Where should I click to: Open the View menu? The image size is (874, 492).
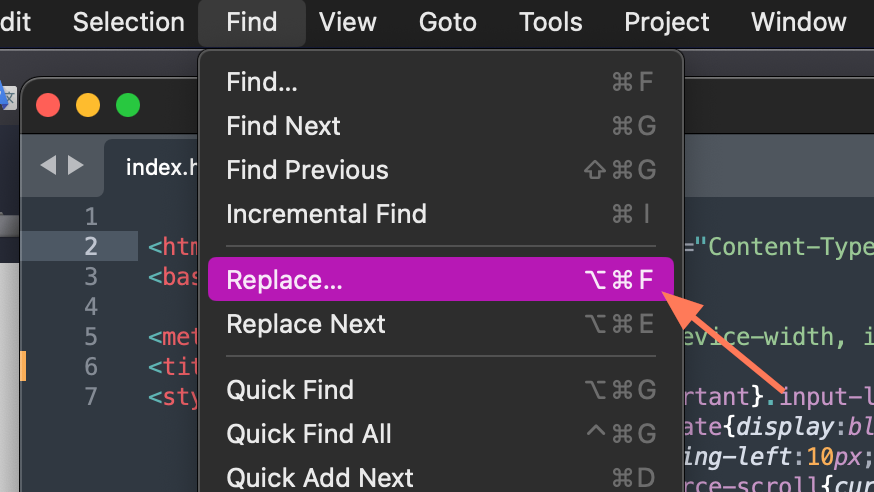[x=348, y=23]
